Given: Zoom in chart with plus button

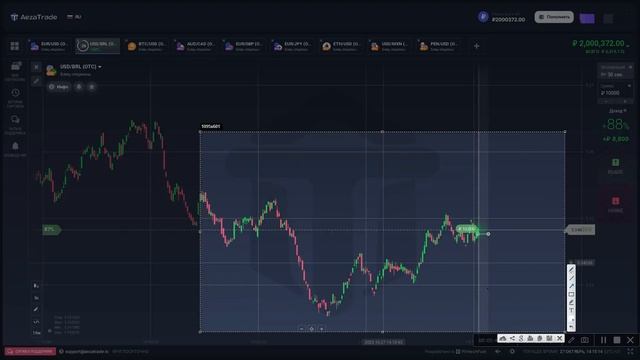Looking at the screenshot, I should click(x=322, y=329).
